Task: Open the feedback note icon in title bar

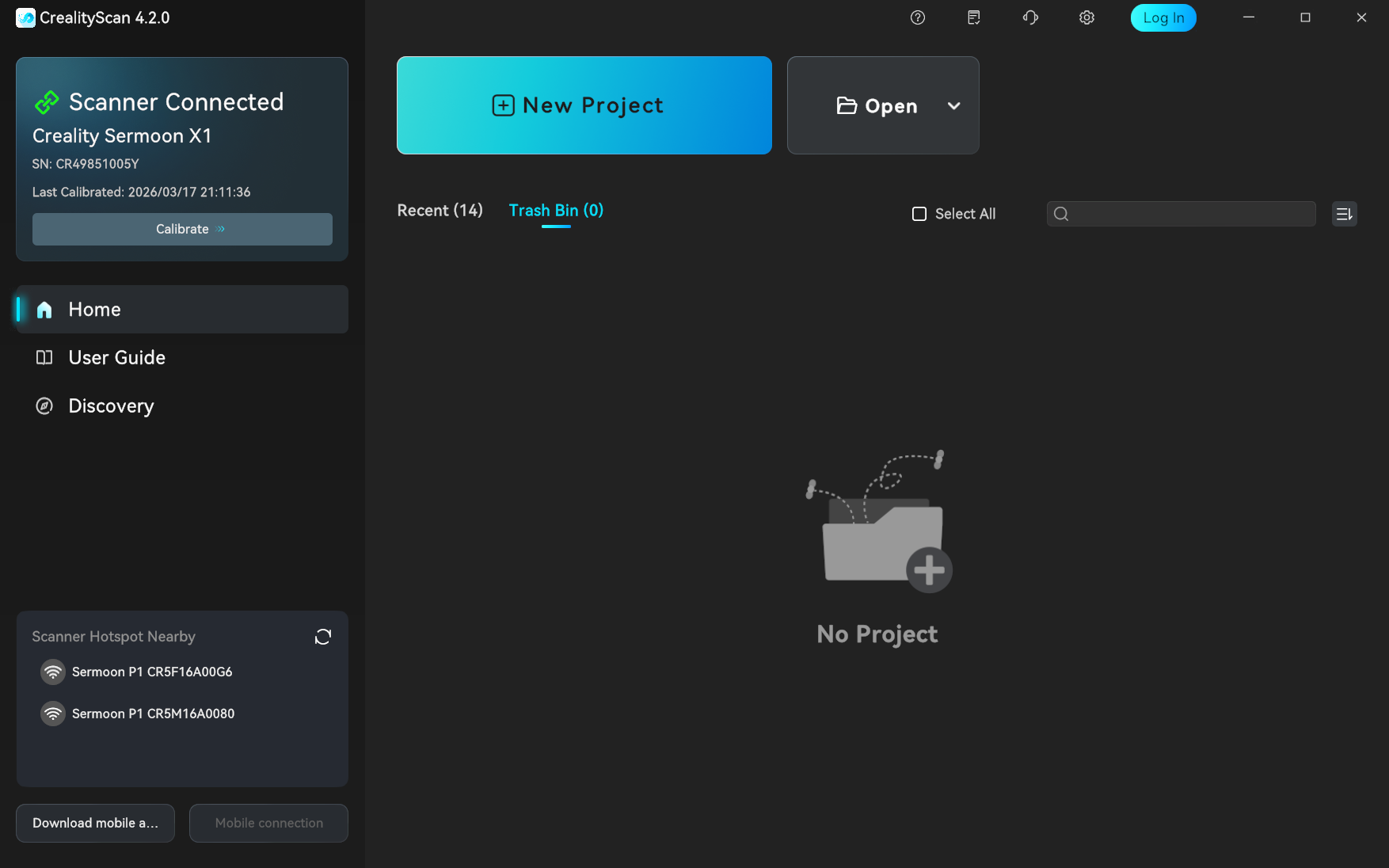Action: [974, 17]
